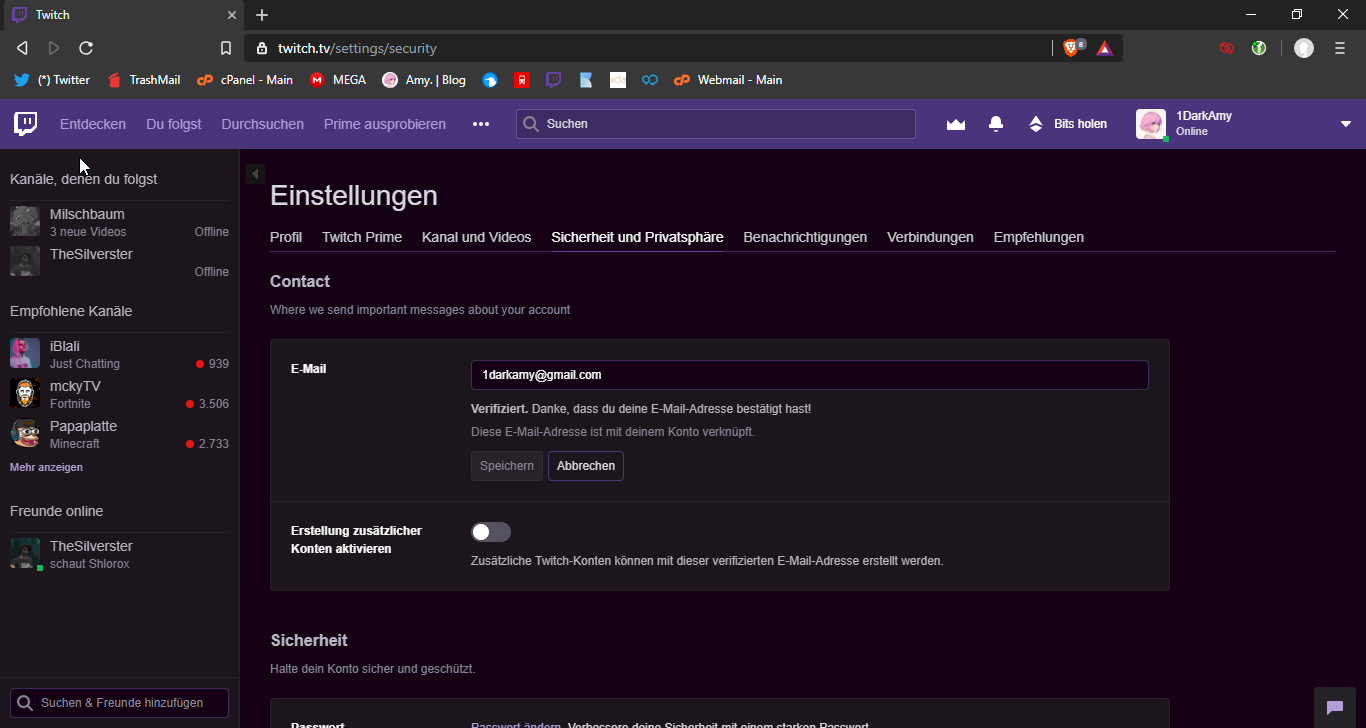Click the Bits holen diamond icon
This screenshot has height=728, width=1366.
click(x=1035, y=123)
